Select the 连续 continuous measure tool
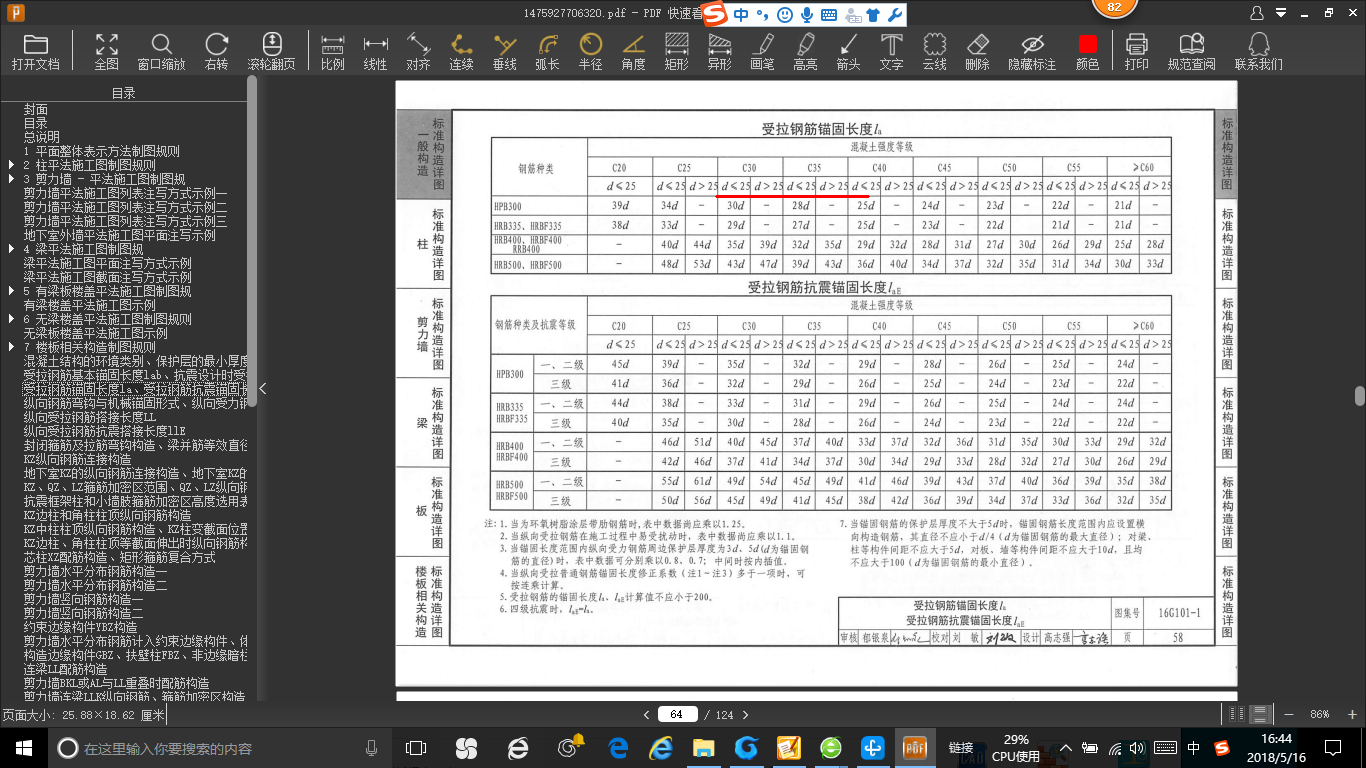This screenshot has width=1366, height=768. pyautogui.click(x=461, y=51)
